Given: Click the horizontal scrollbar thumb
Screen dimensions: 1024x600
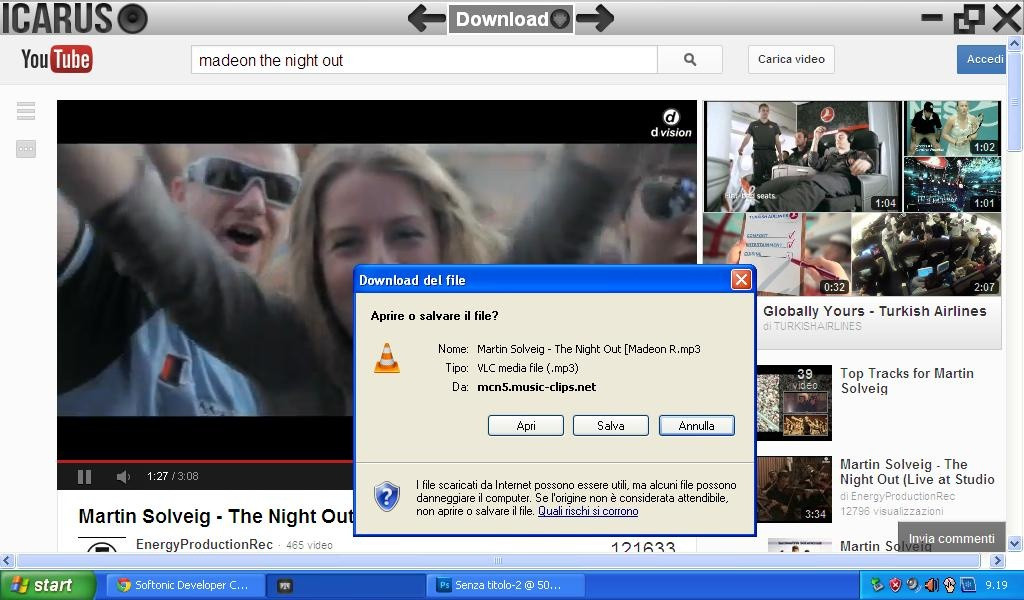Looking at the screenshot, I should point(498,560).
